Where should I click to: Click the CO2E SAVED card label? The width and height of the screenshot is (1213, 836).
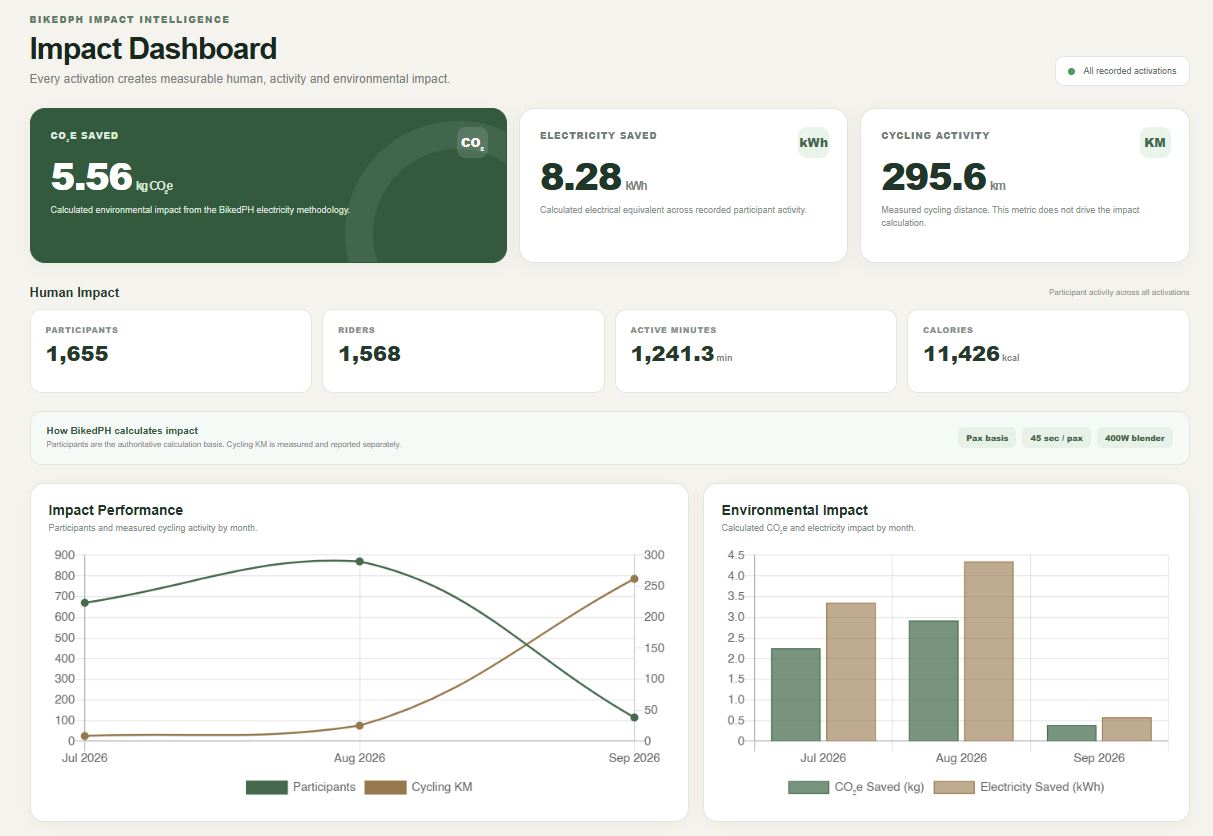point(84,136)
